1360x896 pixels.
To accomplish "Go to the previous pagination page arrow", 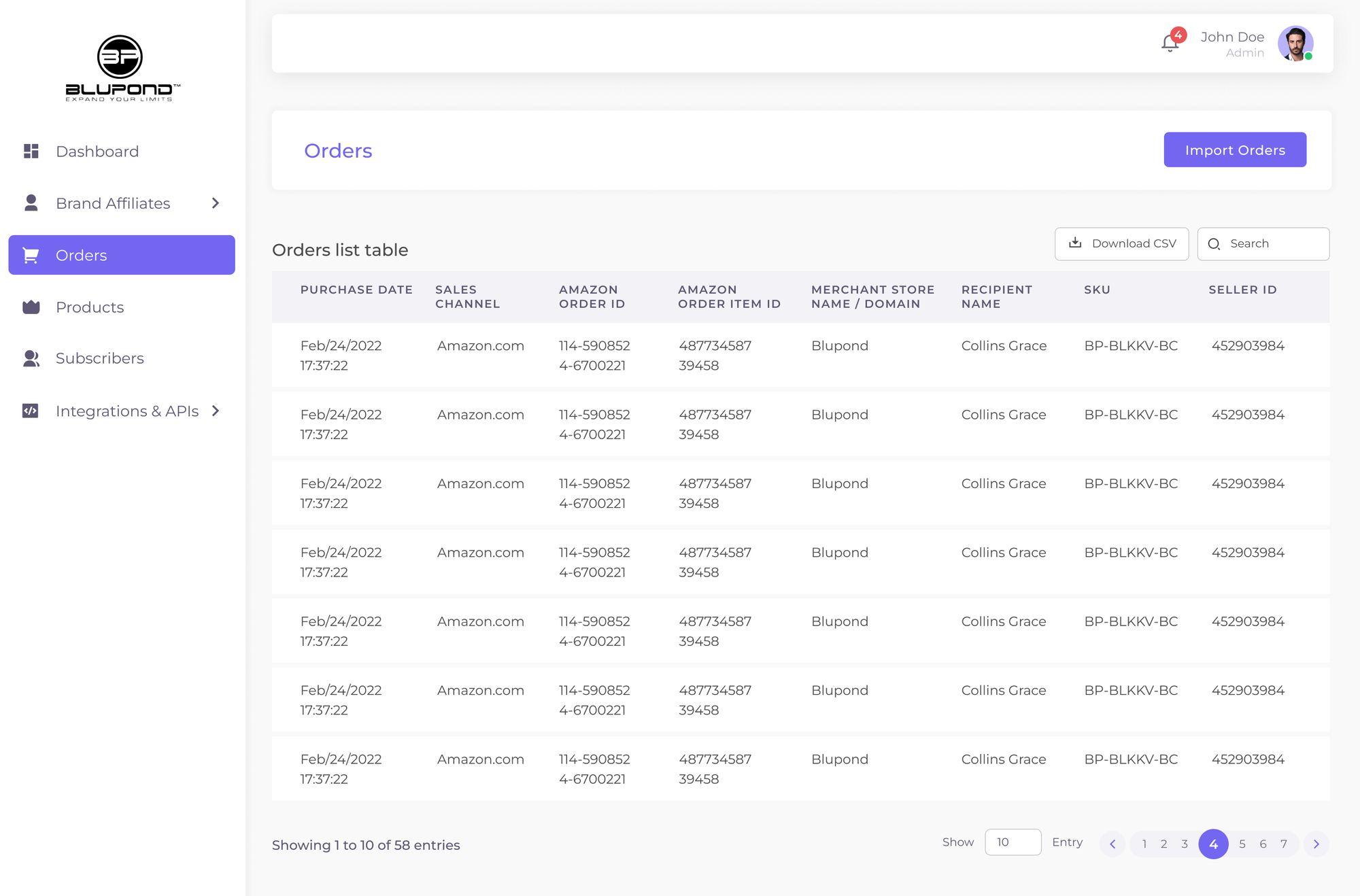I will coord(1112,844).
